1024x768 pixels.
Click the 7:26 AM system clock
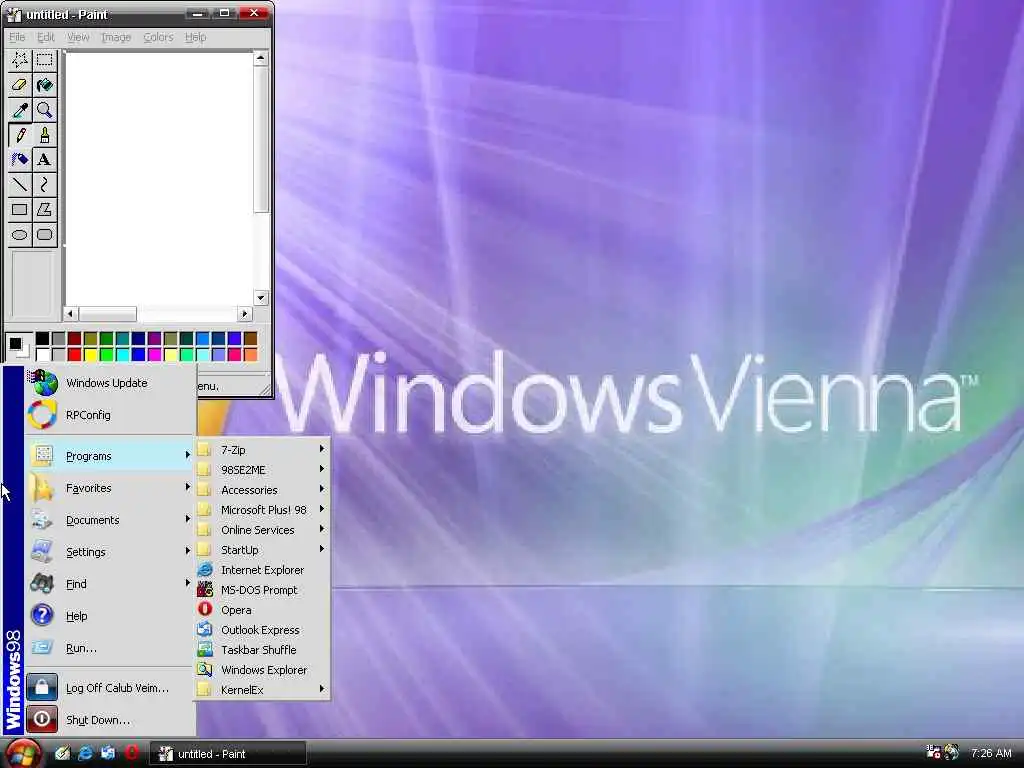click(x=991, y=753)
